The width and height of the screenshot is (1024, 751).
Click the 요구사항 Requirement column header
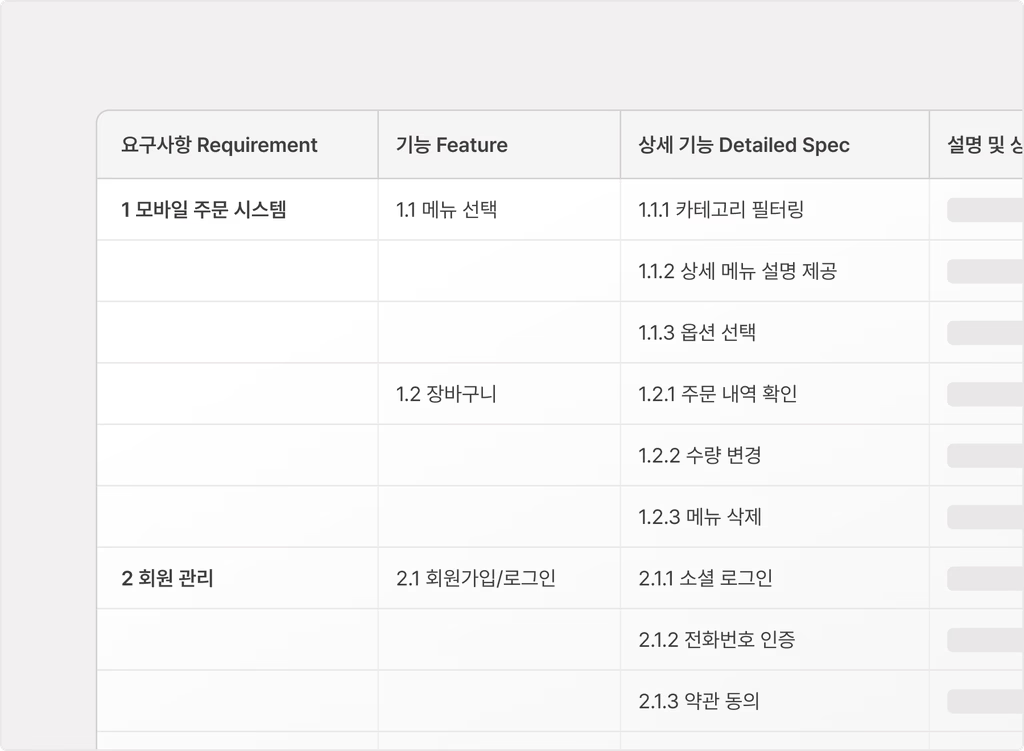coord(237,145)
